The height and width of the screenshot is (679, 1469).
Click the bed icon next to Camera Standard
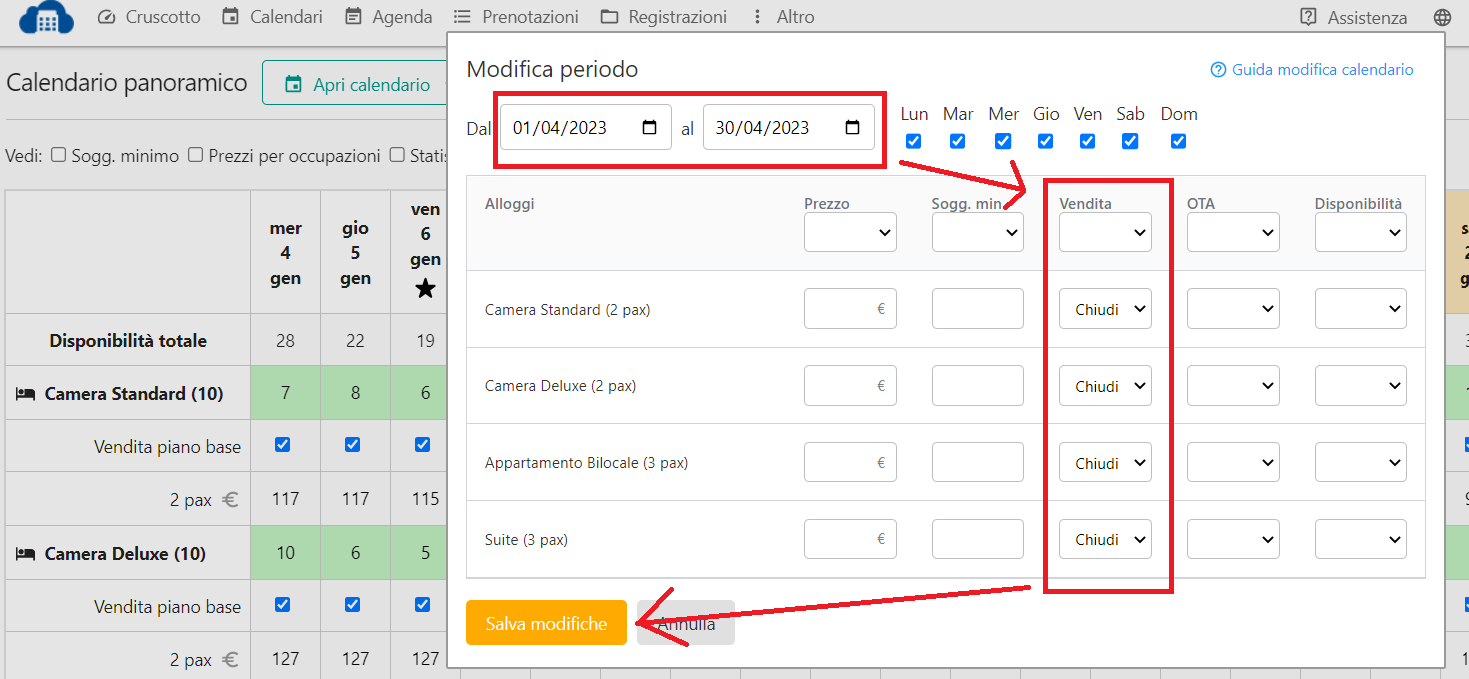point(26,394)
